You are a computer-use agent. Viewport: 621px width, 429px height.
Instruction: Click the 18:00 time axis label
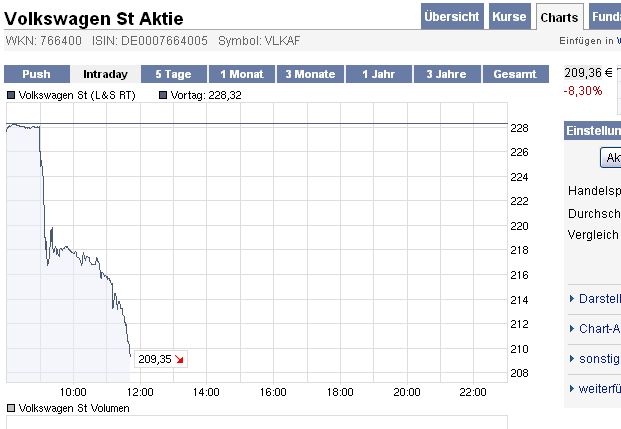pos(340,392)
